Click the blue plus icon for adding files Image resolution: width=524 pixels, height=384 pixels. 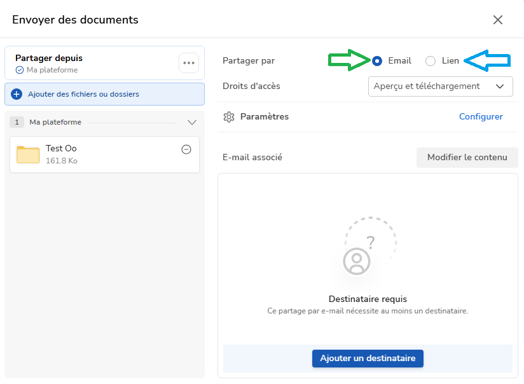tap(17, 94)
